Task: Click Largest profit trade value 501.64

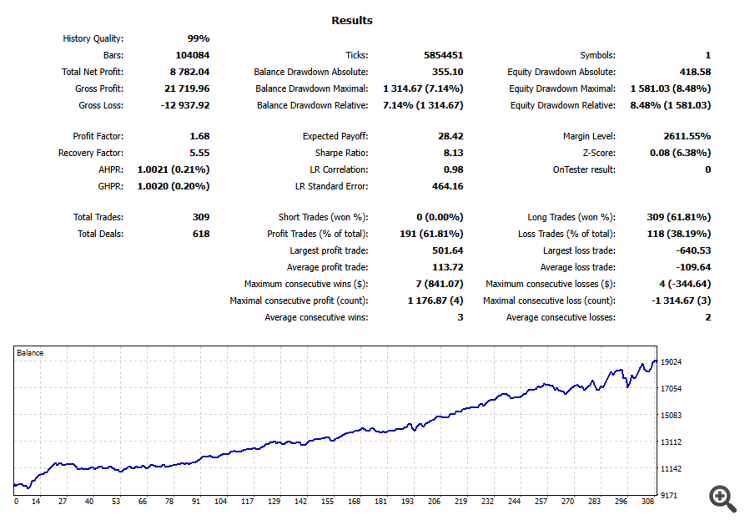Action: (448, 251)
